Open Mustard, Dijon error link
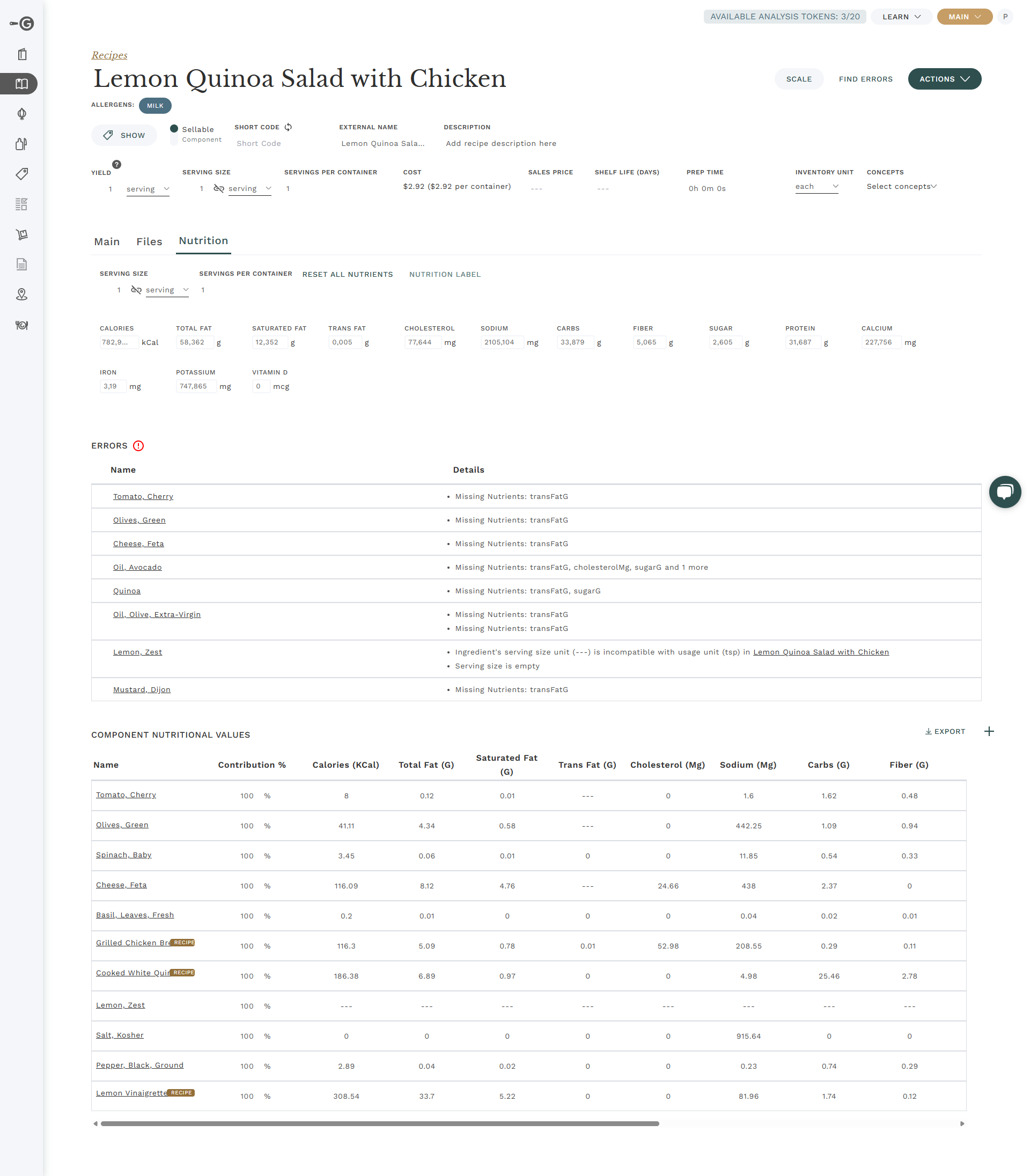Viewport: 1030px width, 1176px height. (142, 689)
